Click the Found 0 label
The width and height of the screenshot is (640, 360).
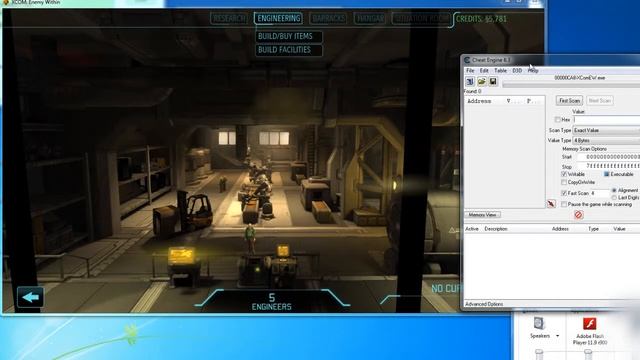(x=473, y=91)
